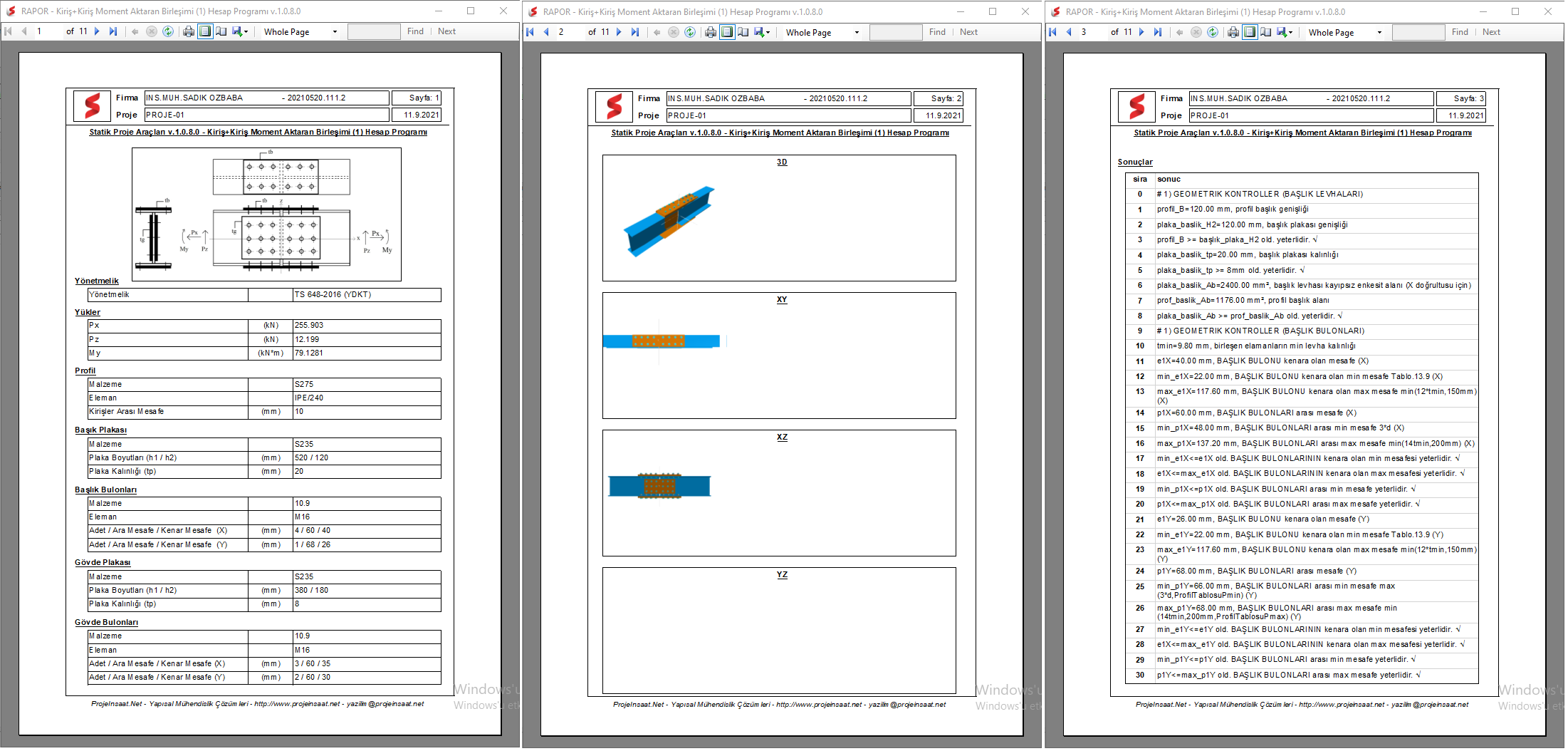Click the search text box in page 2 window
Screen dimensions: 1568x751
tap(896, 32)
